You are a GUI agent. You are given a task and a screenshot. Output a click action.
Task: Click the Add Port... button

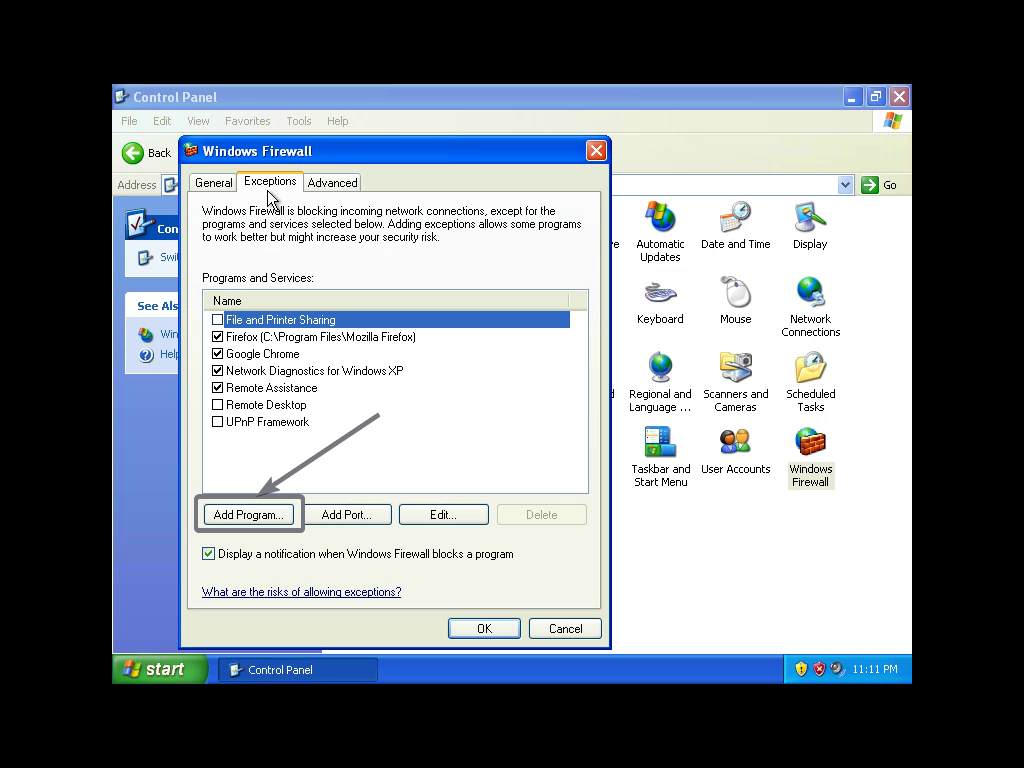[347, 515]
